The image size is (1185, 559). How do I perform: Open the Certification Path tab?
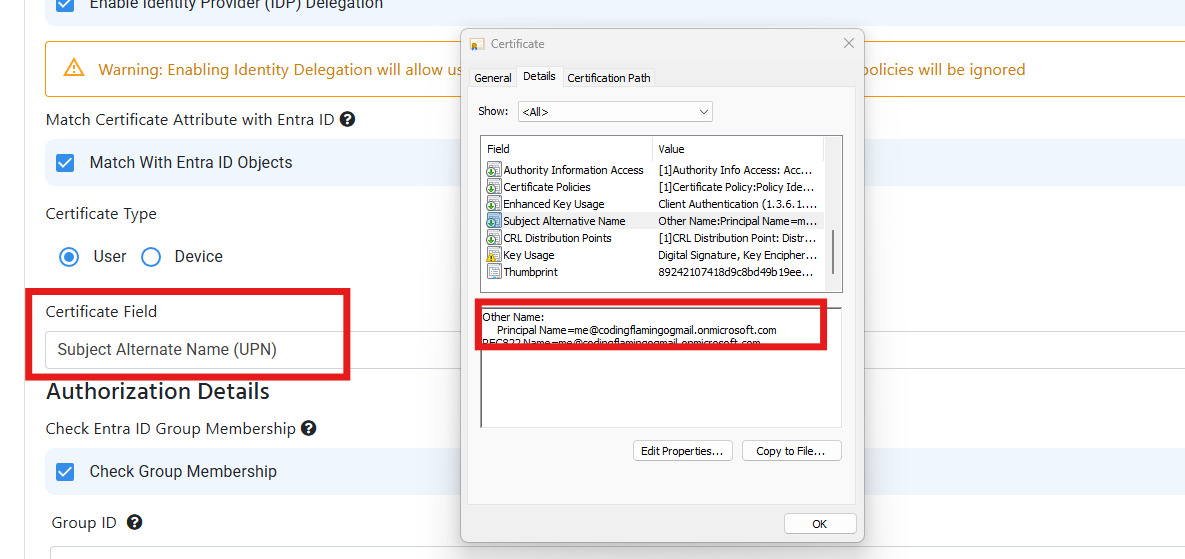tap(609, 78)
